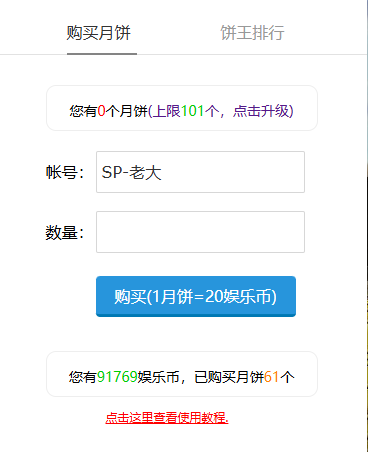
Task: Click the 帐号: label
Action: 65,173
